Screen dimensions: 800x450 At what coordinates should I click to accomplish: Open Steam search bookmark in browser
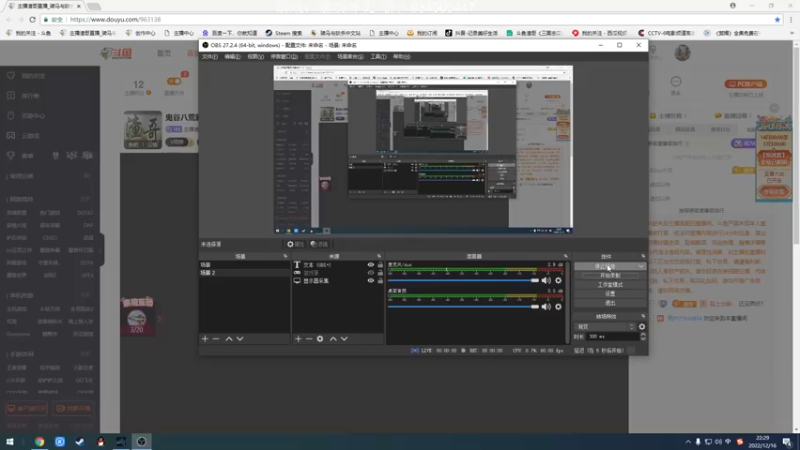(x=284, y=33)
